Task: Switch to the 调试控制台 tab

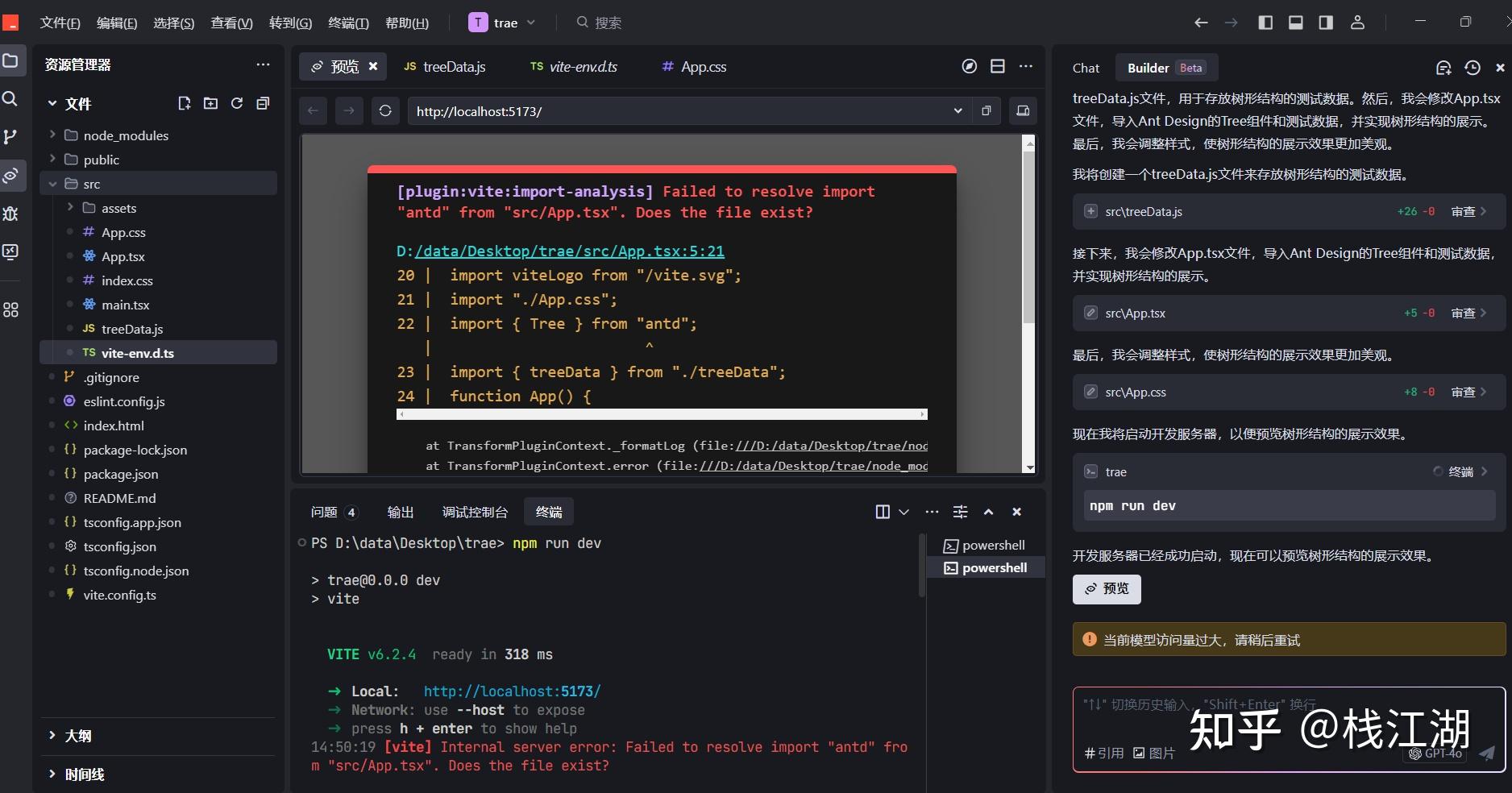Action: click(475, 512)
